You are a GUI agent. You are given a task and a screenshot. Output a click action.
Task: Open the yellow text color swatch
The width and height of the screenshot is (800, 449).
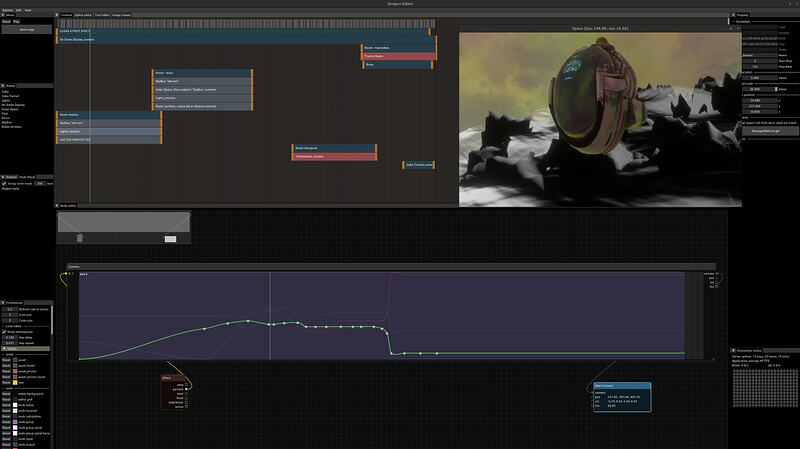(15, 383)
